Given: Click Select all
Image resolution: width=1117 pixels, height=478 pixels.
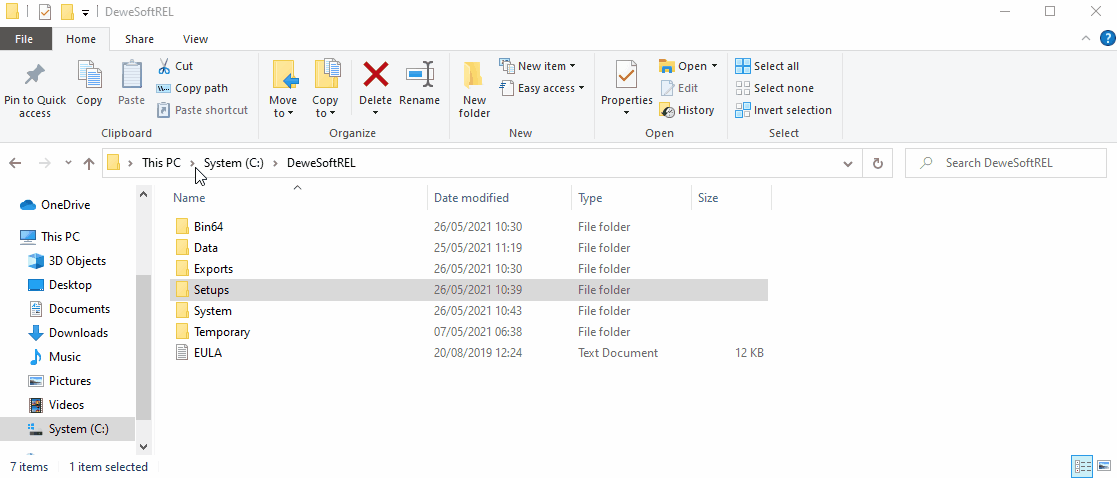Looking at the screenshot, I should tap(767, 66).
